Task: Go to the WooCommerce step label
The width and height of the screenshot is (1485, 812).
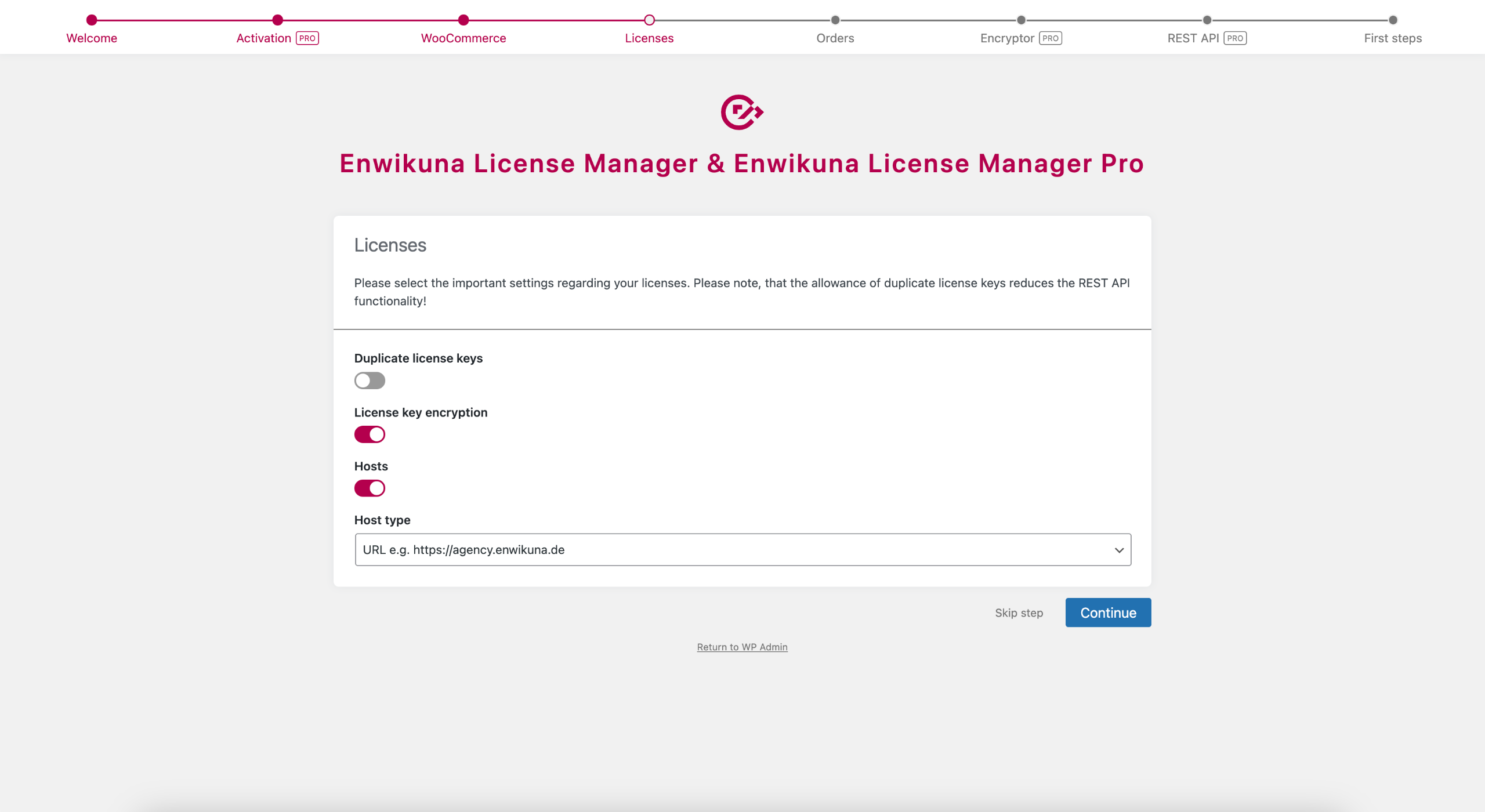Action: click(463, 38)
